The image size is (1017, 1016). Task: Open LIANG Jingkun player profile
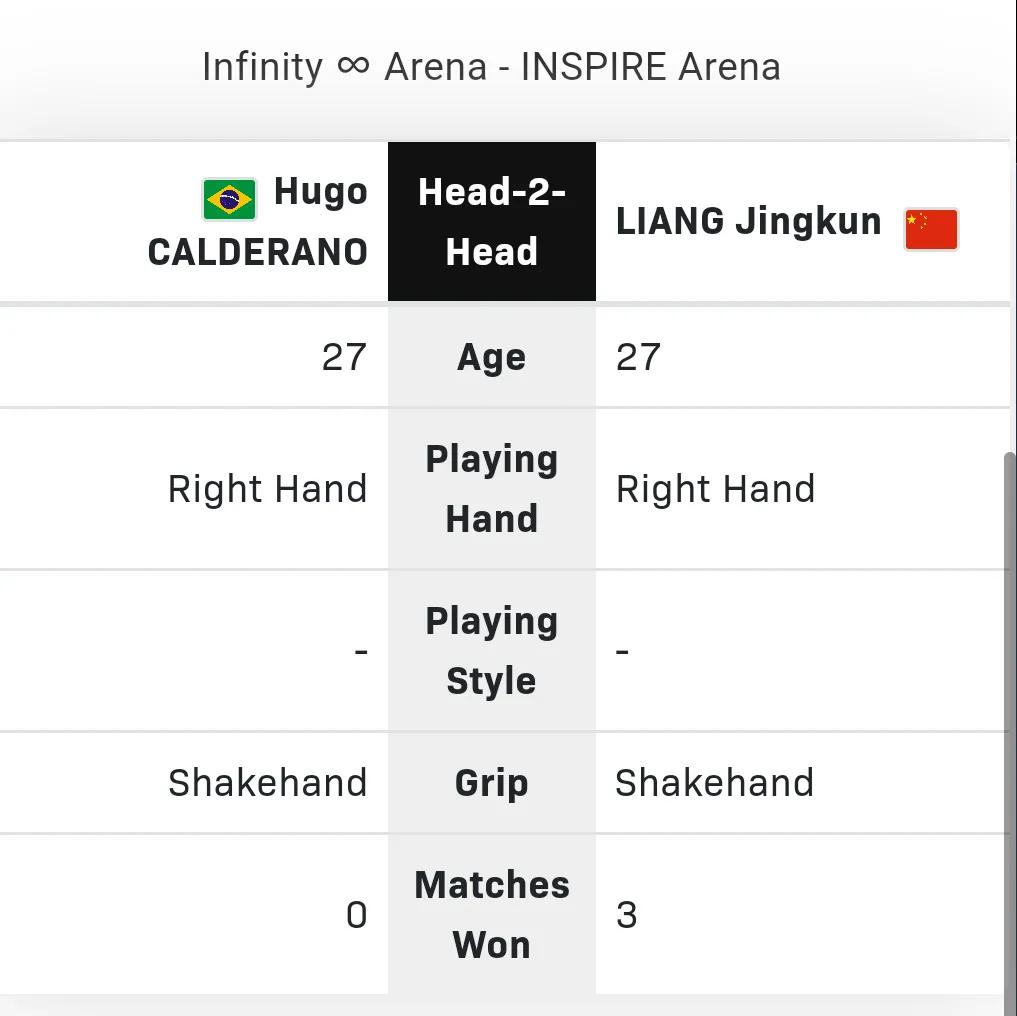pyautogui.click(x=748, y=221)
